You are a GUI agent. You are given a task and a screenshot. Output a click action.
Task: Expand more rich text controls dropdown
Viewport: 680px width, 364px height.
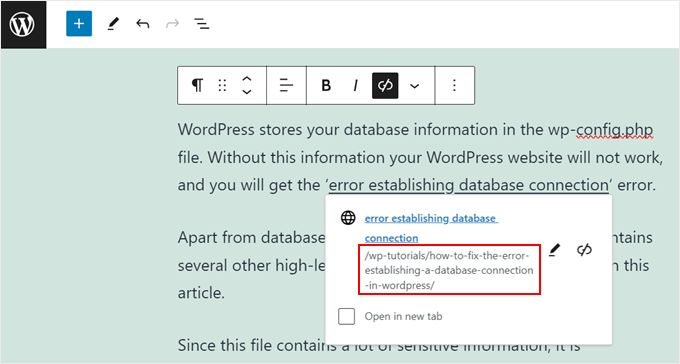(415, 86)
